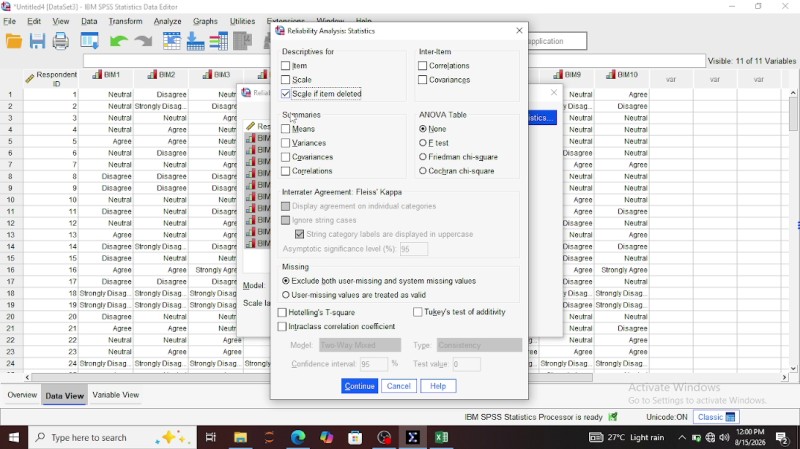800x449 pixels.
Task: Check the Summaries Correlations box
Action: (286, 171)
